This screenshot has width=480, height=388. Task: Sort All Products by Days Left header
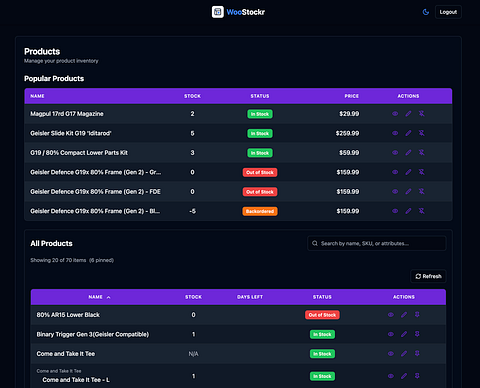tap(250, 297)
